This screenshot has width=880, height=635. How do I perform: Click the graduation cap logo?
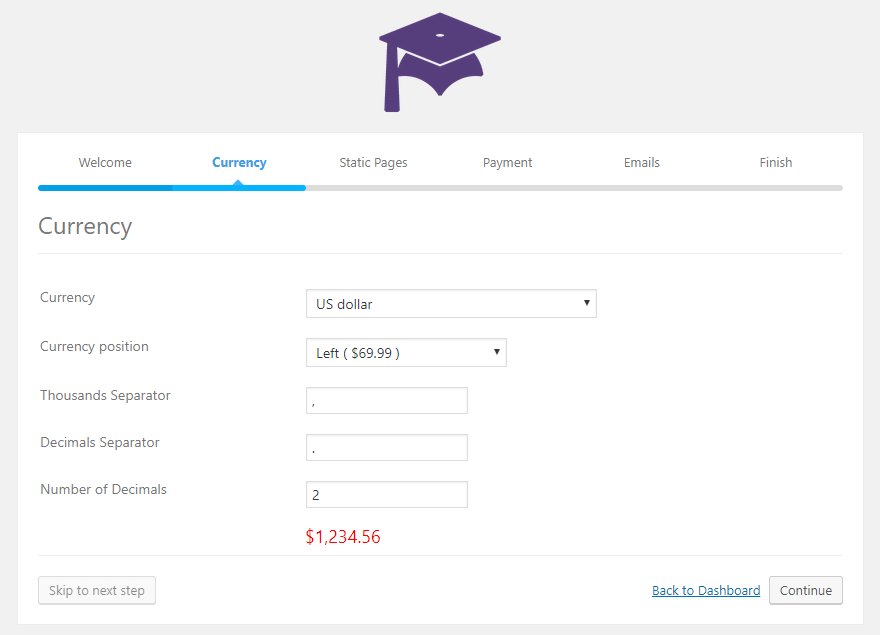[440, 60]
